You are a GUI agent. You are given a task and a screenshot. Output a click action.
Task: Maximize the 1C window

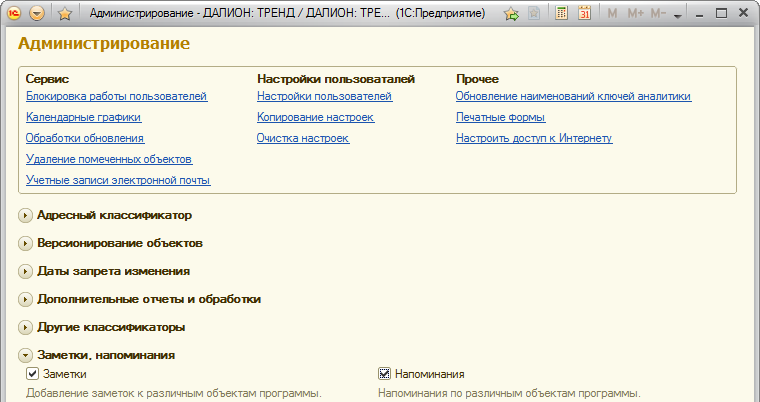[721, 14]
